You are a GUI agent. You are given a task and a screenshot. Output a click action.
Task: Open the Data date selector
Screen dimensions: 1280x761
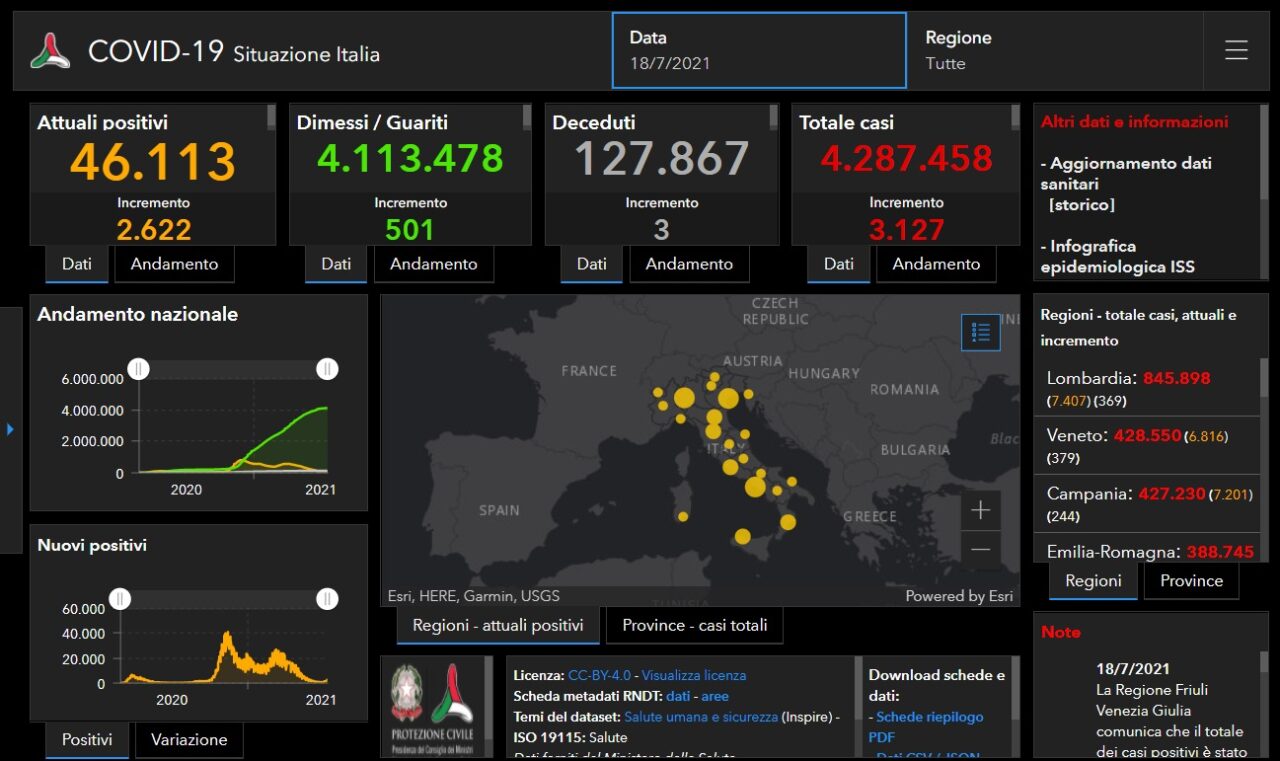(759, 51)
